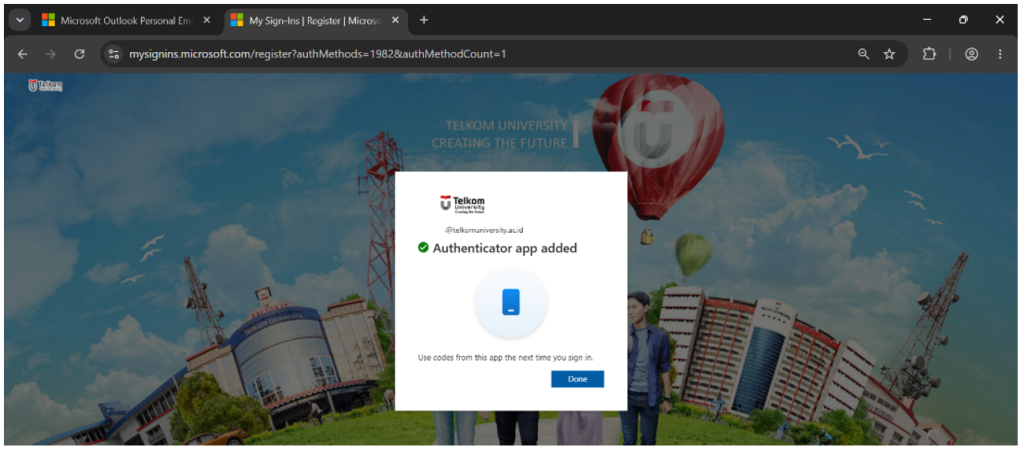Screen dimensions: 1024x451
Task: Go forward to next page
Action: tap(51, 54)
